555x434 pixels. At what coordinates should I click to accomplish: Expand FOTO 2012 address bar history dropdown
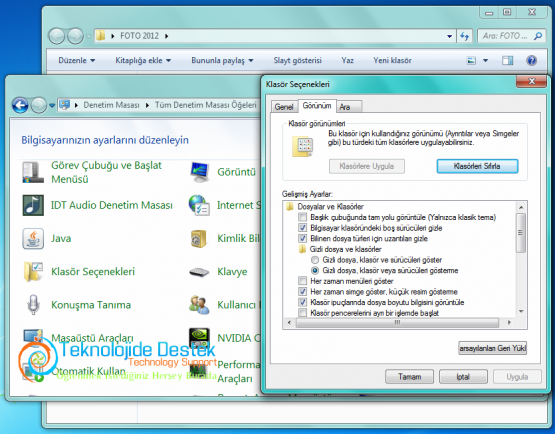click(x=449, y=36)
